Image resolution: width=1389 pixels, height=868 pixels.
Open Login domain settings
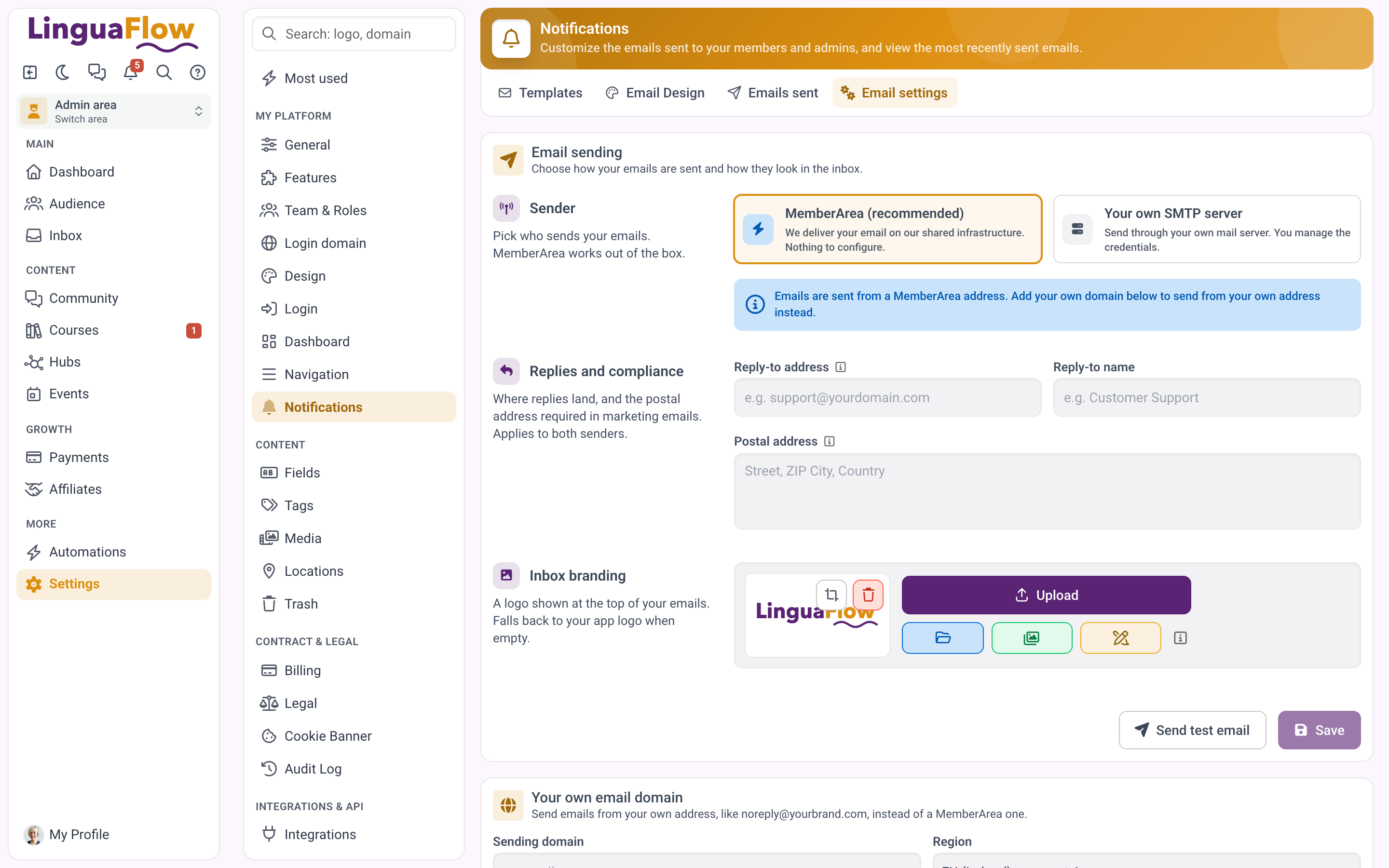[x=354, y=243]
